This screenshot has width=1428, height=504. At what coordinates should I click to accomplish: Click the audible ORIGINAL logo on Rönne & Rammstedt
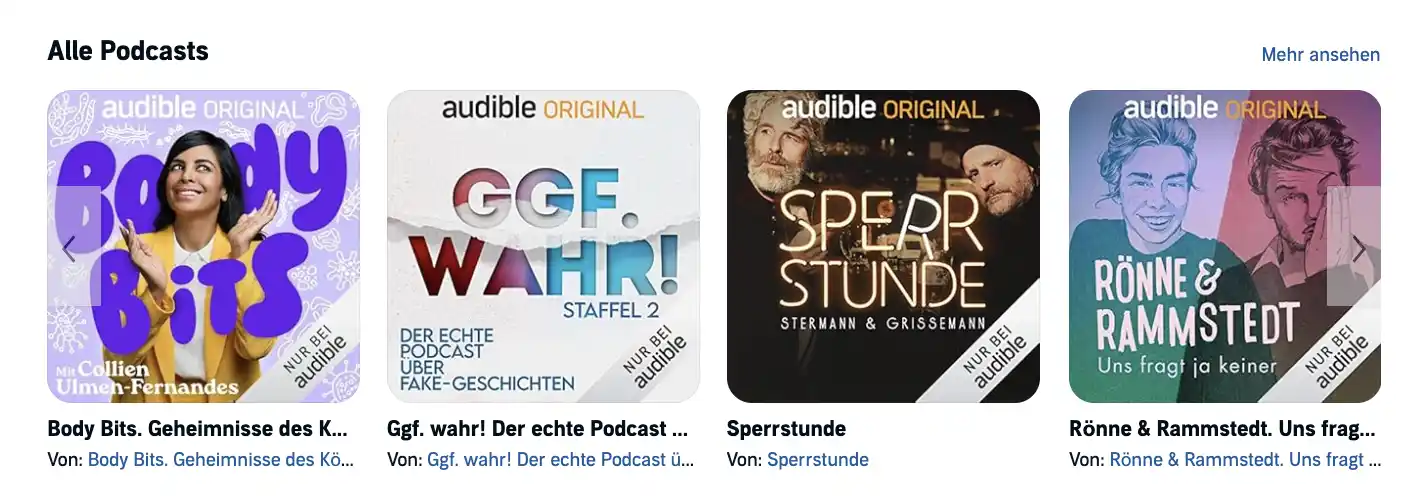[1224, 109]
